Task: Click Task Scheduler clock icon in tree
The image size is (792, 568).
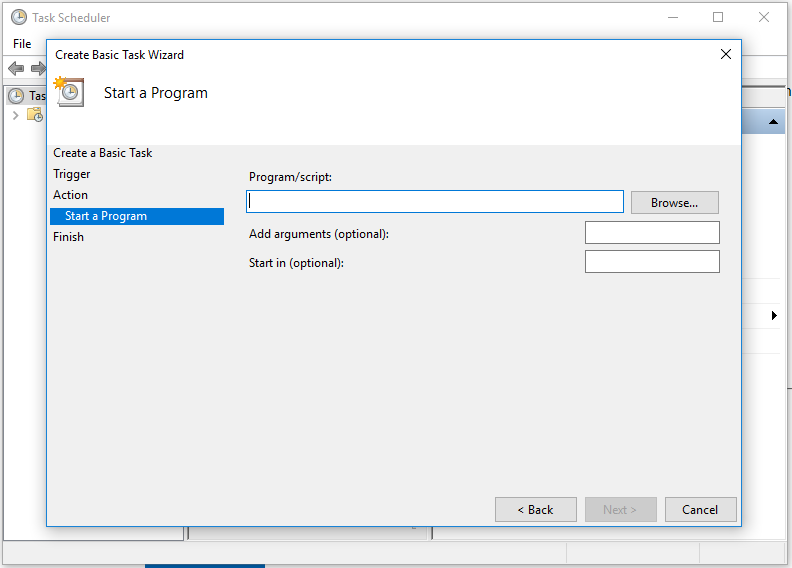Action: [16, 95]
